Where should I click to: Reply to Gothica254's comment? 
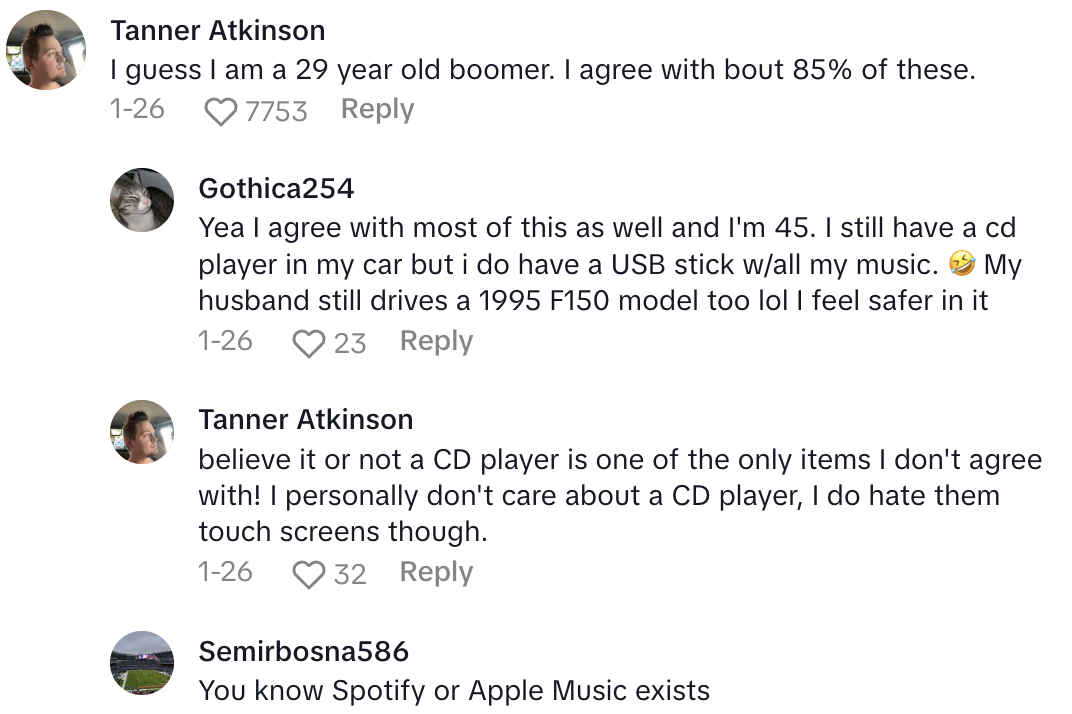point(436,341)
